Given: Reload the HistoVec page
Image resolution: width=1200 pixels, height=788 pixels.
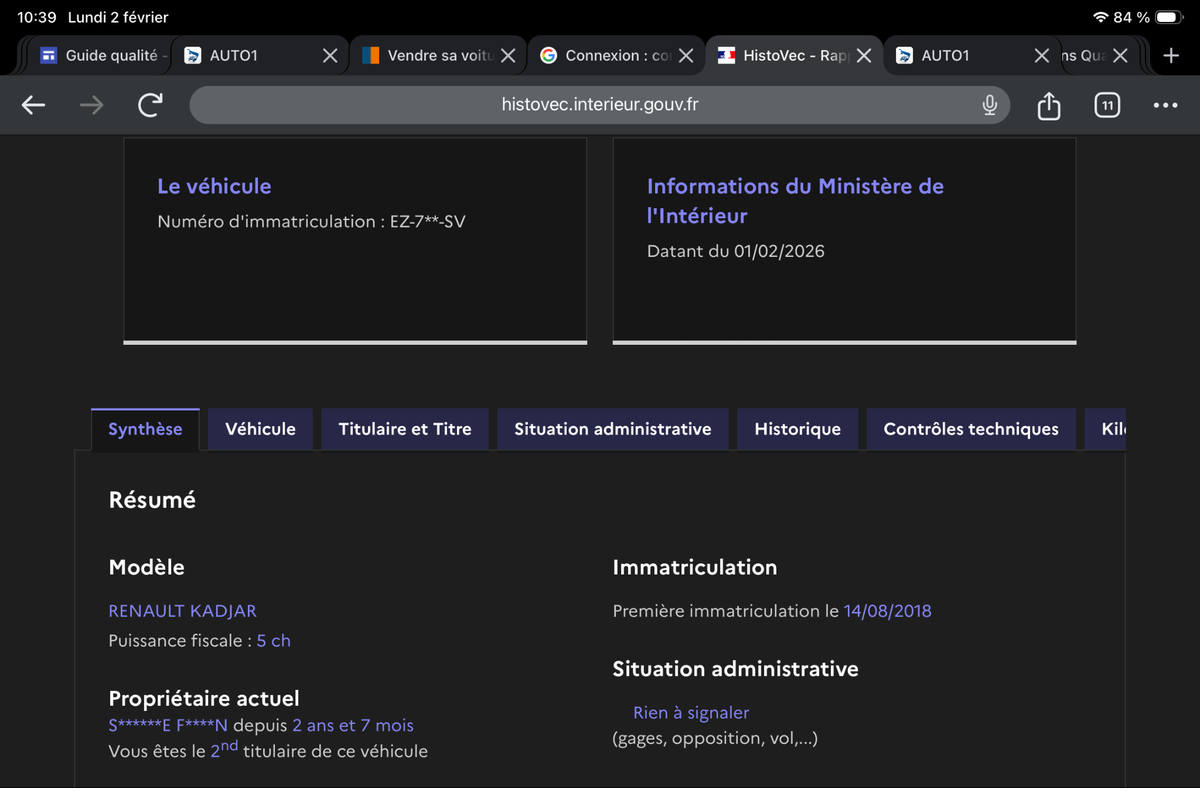Looking at the screenshot, I should point(150,105).
